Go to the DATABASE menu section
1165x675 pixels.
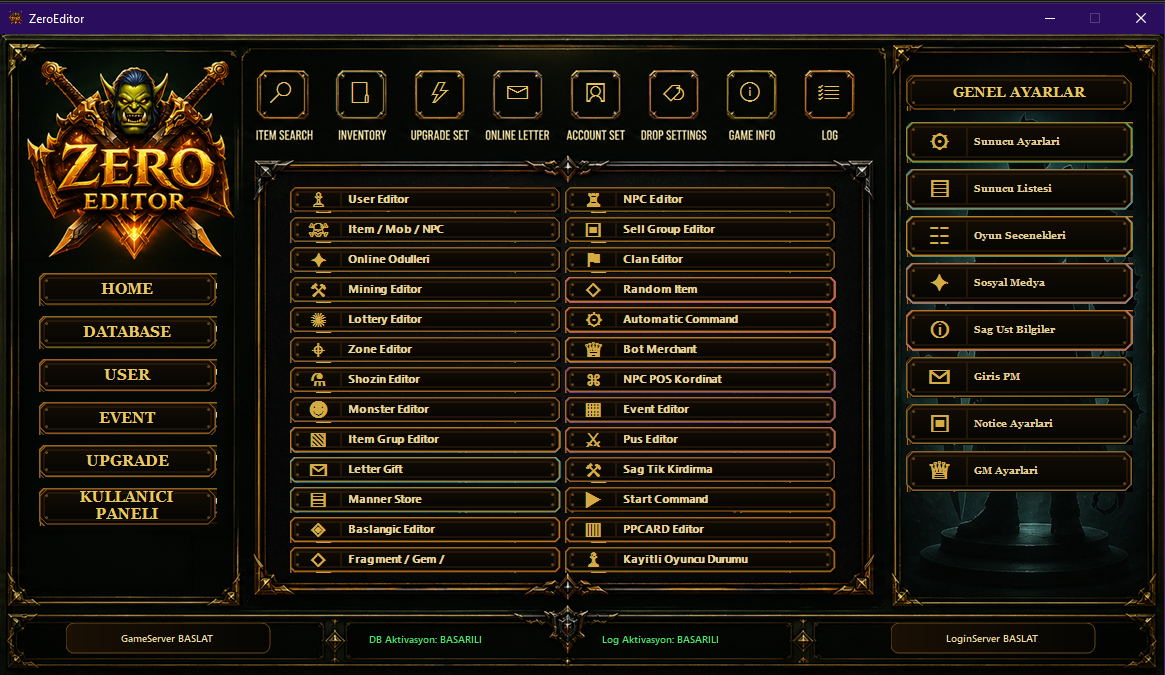128,332
